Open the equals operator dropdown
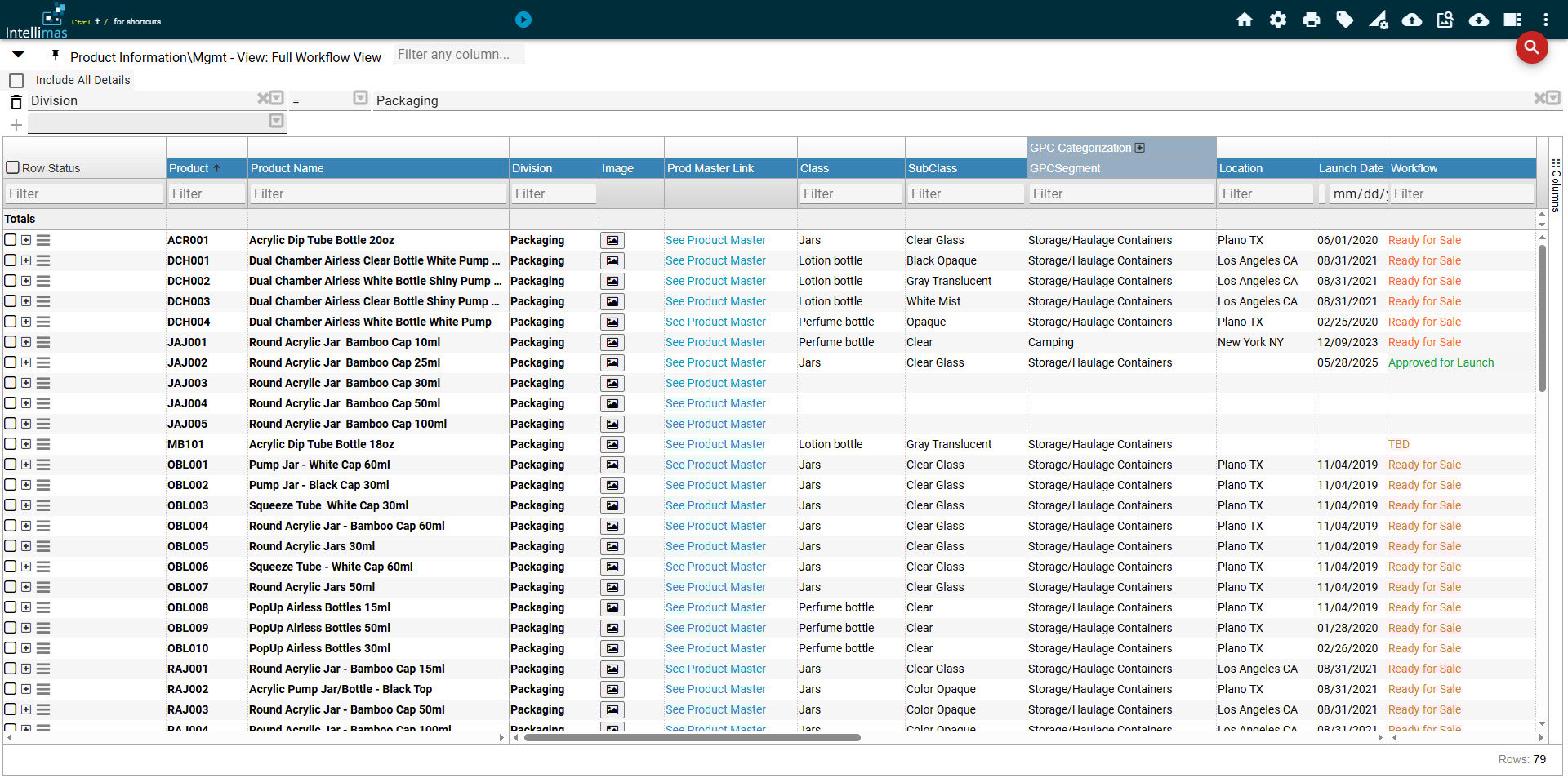 (360, 98)
